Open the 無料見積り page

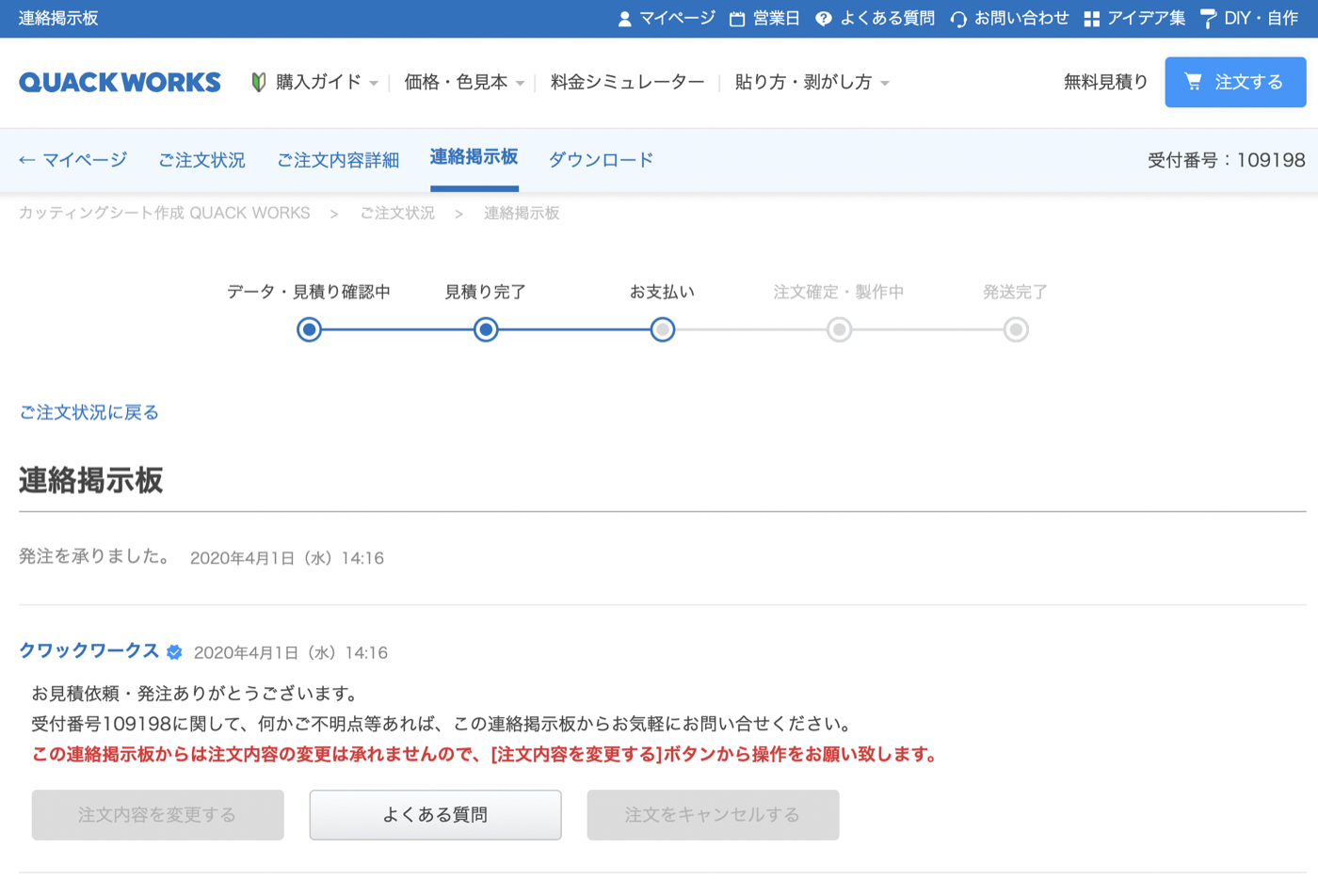[x=1105, y=82]
